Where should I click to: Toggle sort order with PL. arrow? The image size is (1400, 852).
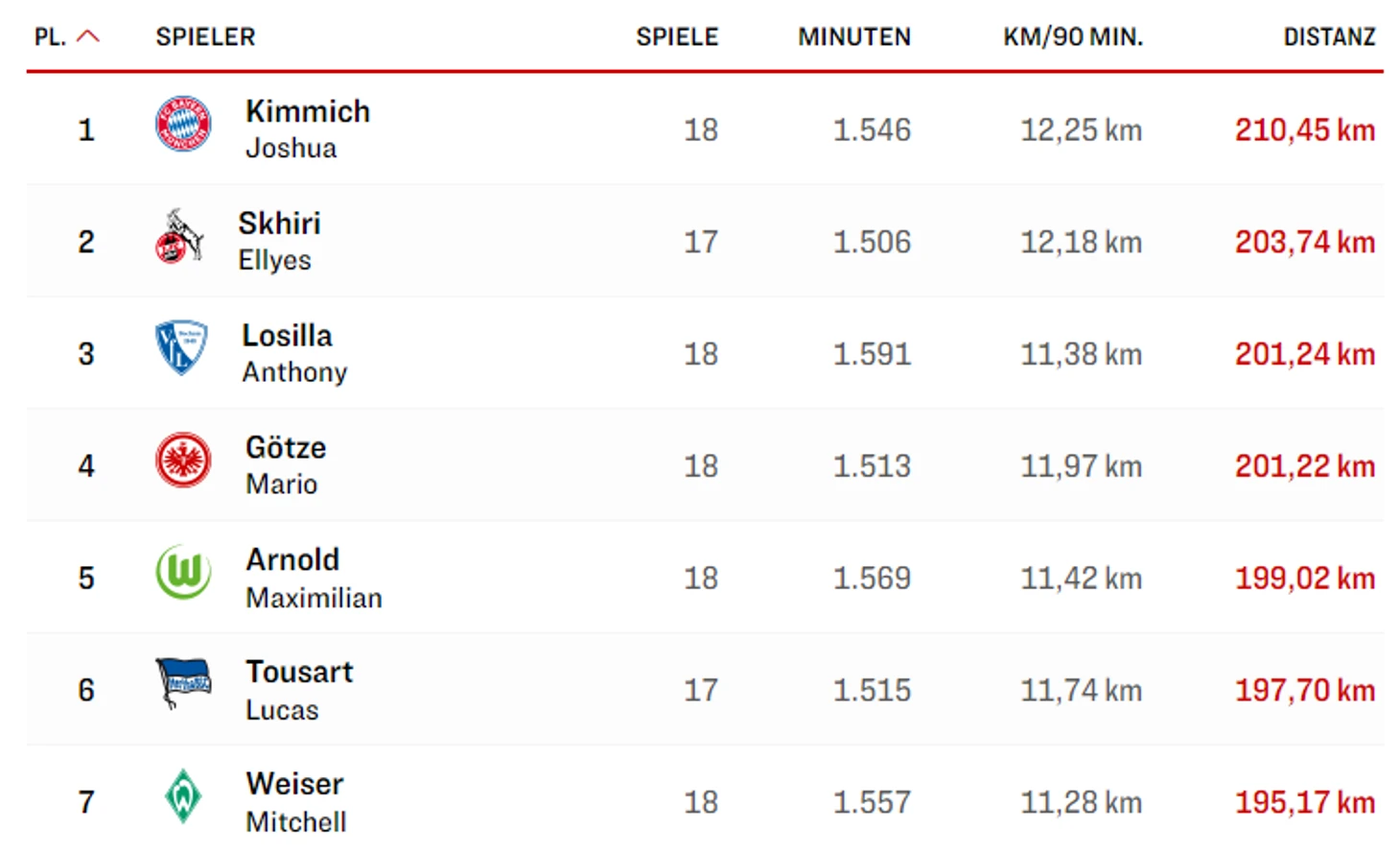[x=67, y=36]
